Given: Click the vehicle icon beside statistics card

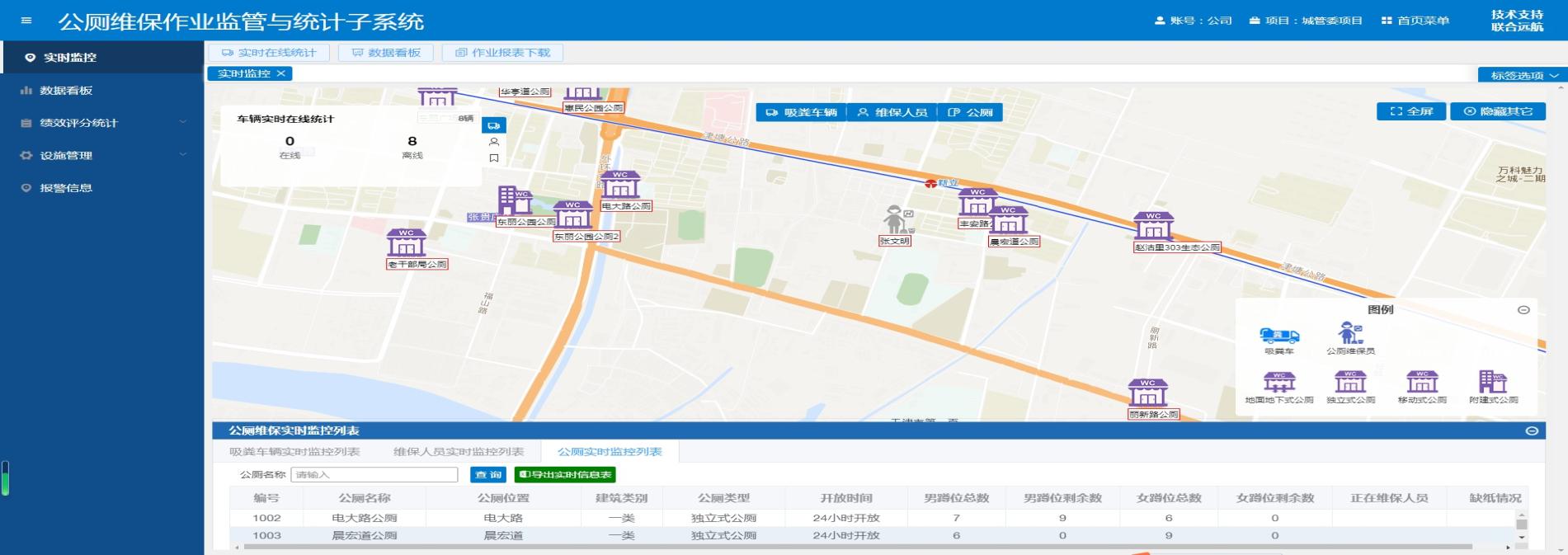Looking at the screenshot, I should (x=493, y=126).
